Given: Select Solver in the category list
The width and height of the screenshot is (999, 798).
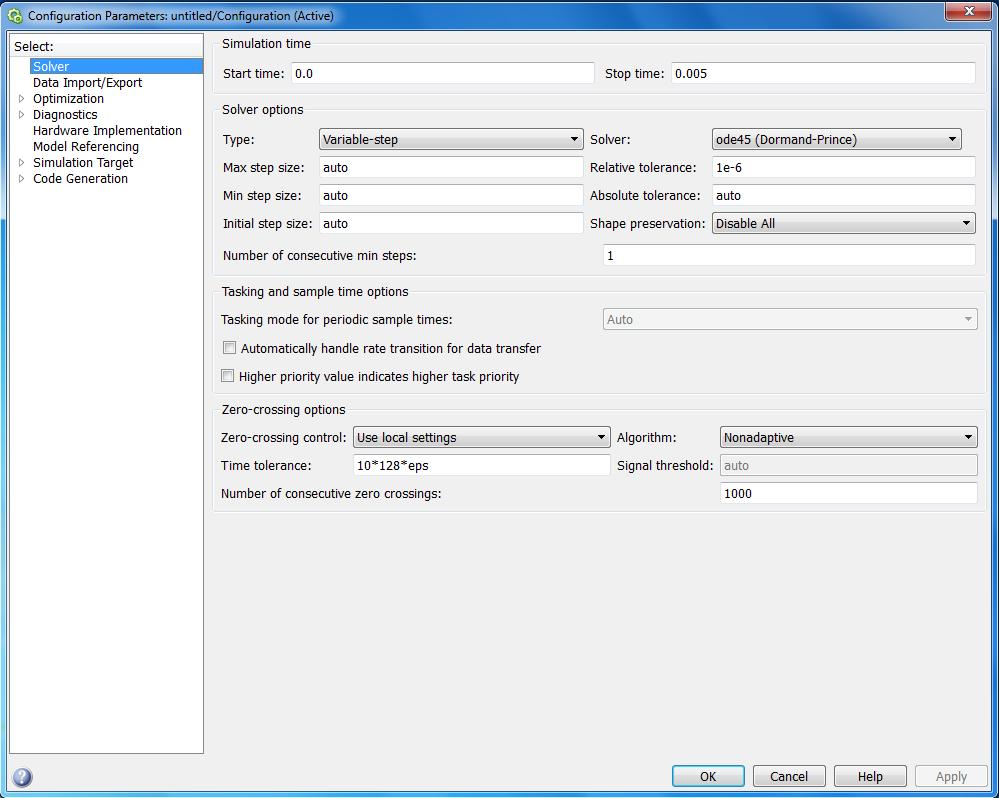Looking at the screenshot, I should tap(116, 66).
